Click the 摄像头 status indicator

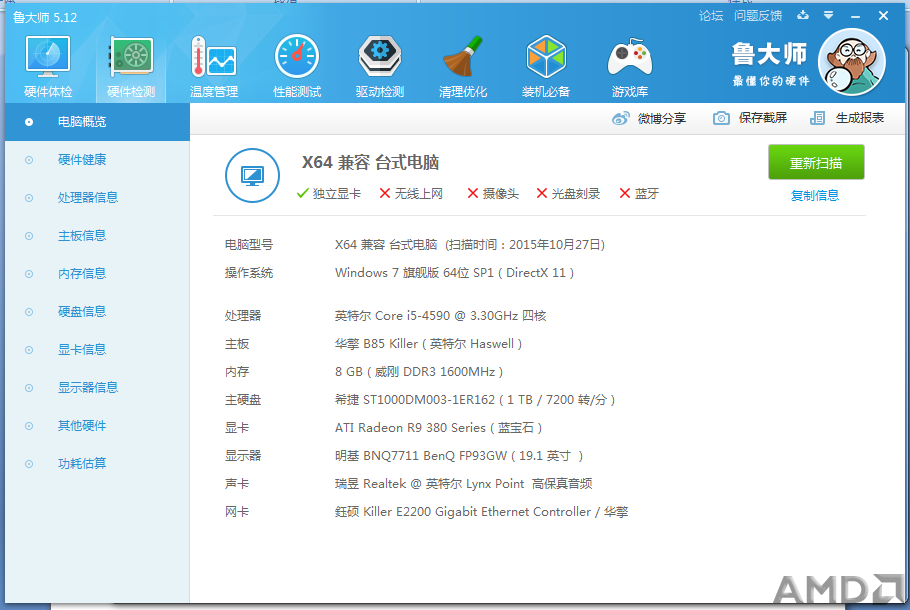tap(493, 194)
